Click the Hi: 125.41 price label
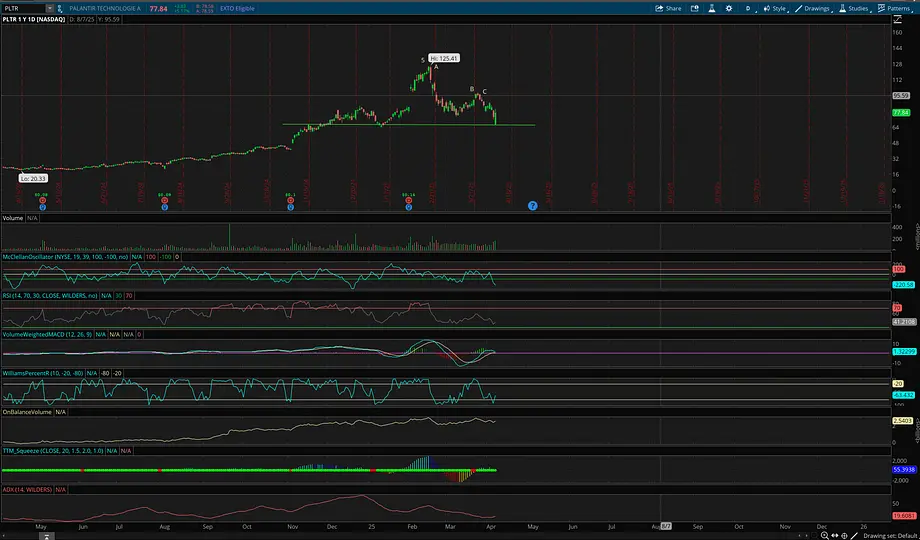This screenshot has width=920, height=540. tap(444, 59)
